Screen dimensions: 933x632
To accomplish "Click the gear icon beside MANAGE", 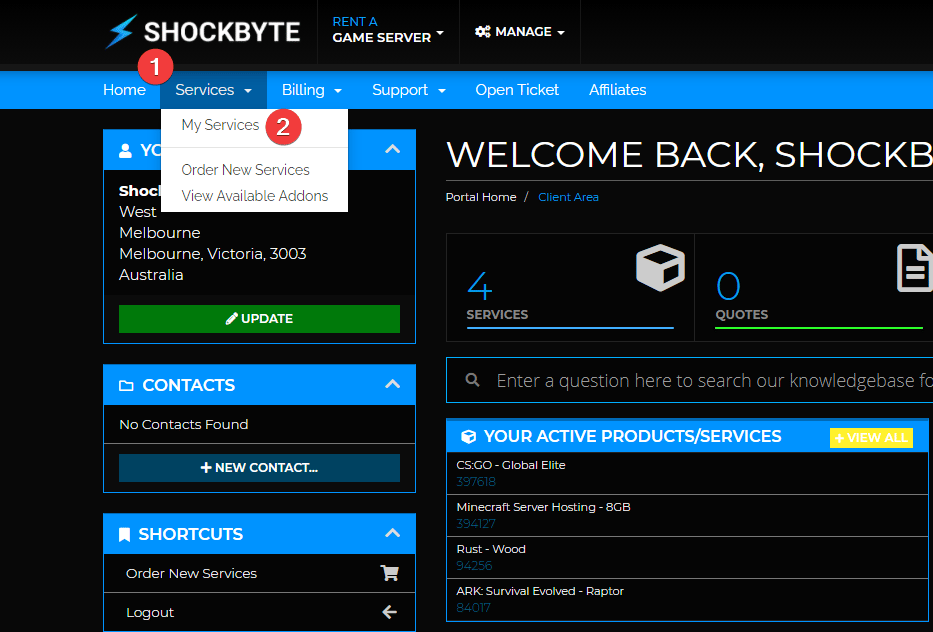I will 484,31.
